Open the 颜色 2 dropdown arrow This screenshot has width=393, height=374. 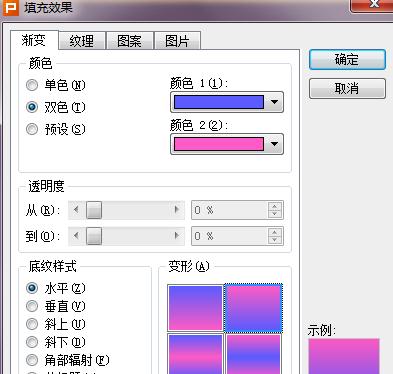click(274, 144)
